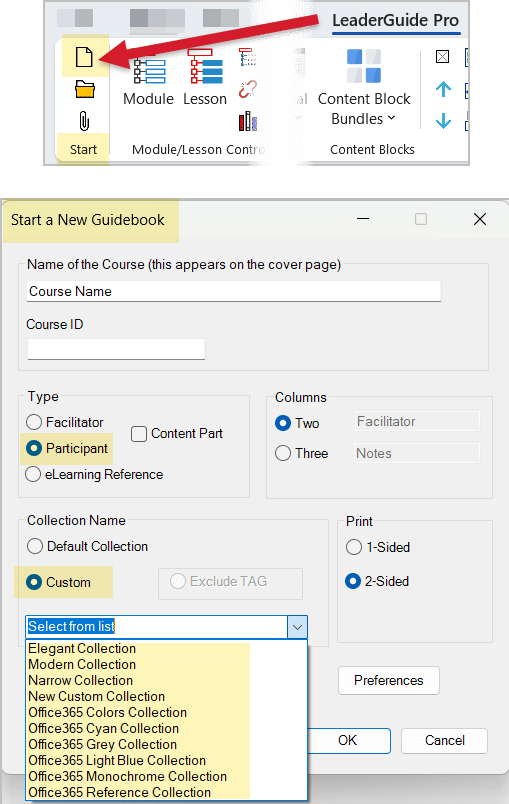Insert a Lesson with the red icon
This screenshot has height=804, width=509.
pyautogui.click(x=206, y=67)
